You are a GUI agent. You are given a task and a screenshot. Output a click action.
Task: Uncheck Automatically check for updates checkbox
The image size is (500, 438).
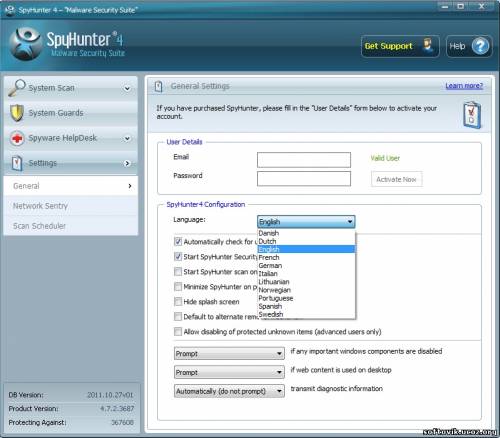pyautogui.click(x=178, y=241)
